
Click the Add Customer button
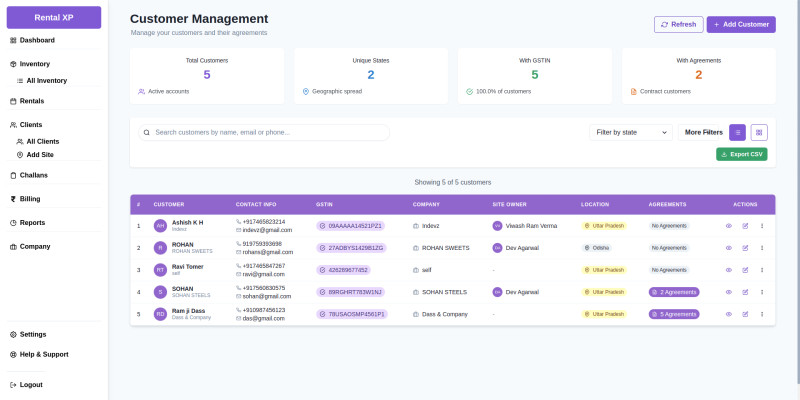[740, 24]
